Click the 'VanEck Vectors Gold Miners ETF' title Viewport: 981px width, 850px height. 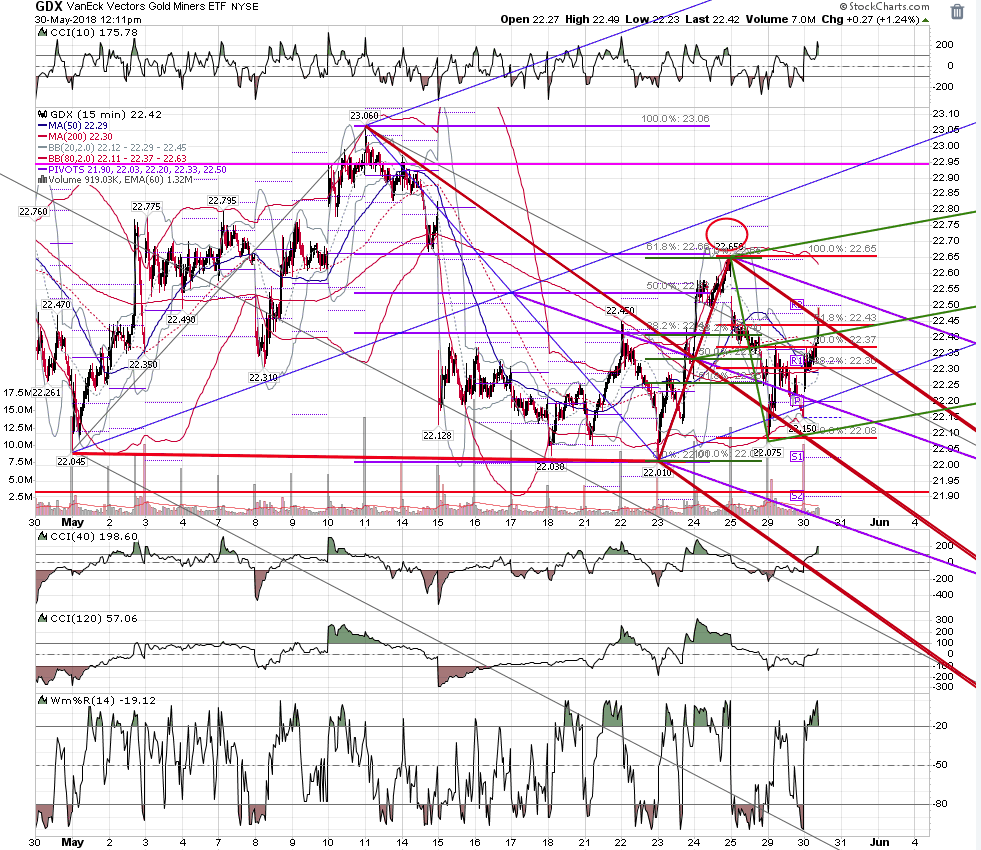pyautogui.click(x=146, y=6)
